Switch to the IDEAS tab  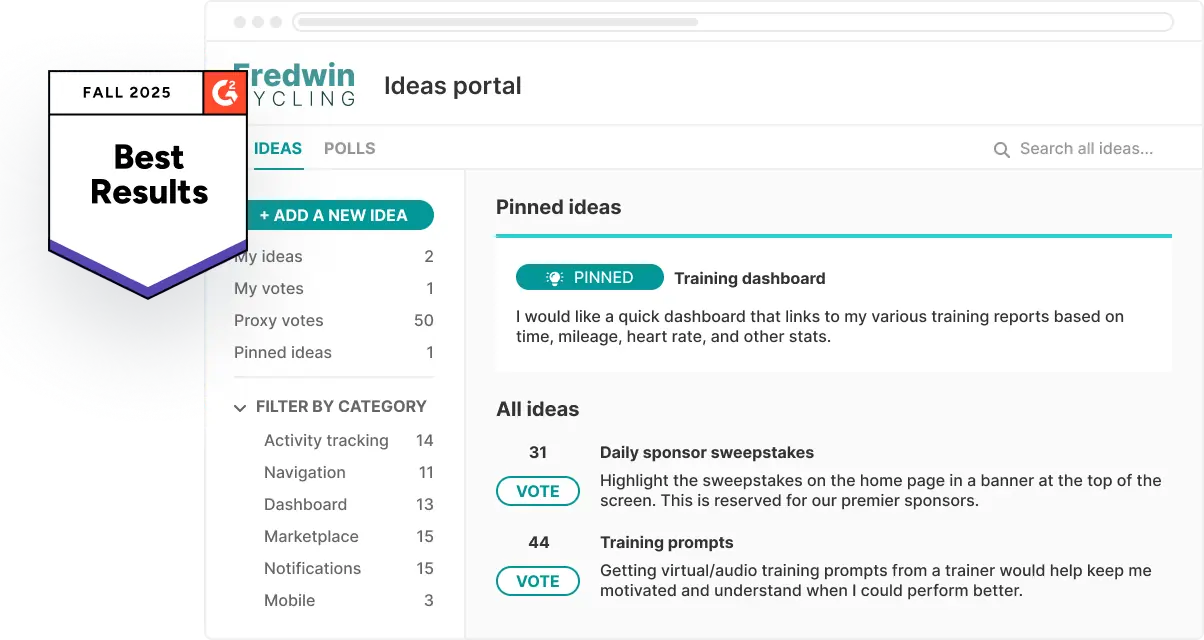(x=277, y=149)
